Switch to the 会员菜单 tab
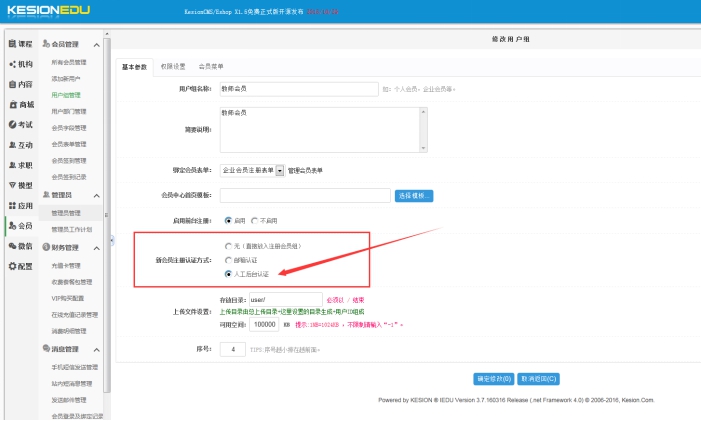701x421 pixels. click(x=211, y=66)
